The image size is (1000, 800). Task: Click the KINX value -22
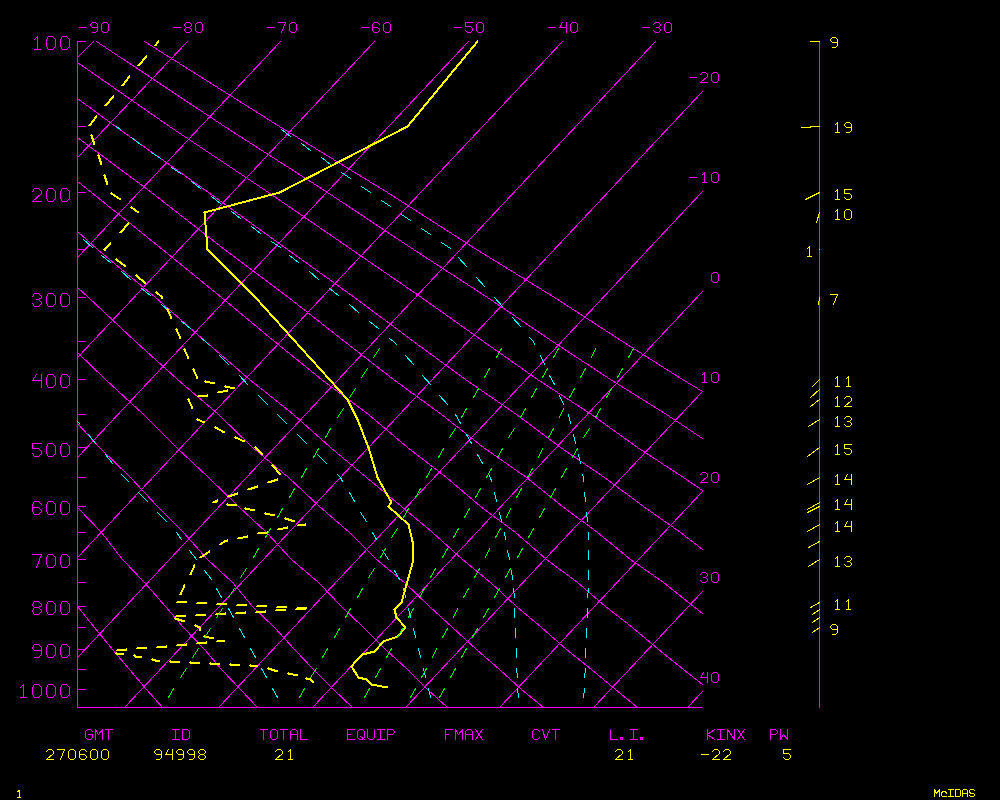click(x=716, y=755)
